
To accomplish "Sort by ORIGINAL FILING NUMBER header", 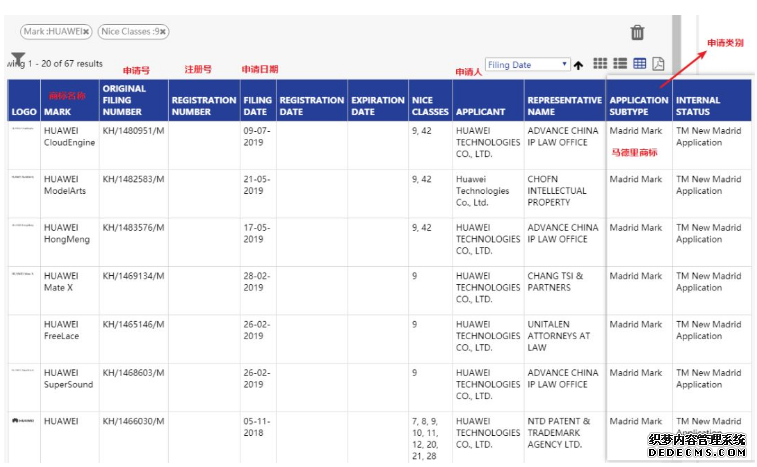I will [x=124, y=100].
